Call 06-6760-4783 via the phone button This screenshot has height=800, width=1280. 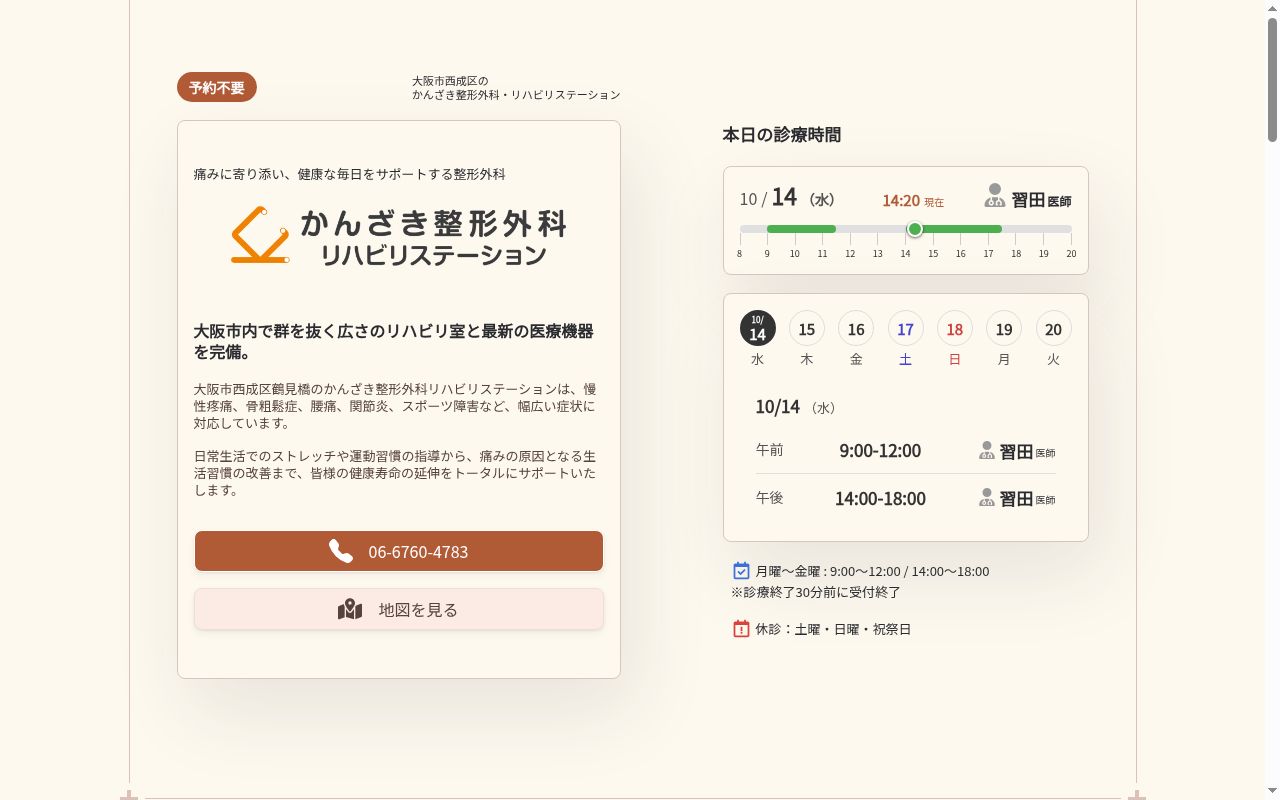pyautogui.click(x=399, y=551)
